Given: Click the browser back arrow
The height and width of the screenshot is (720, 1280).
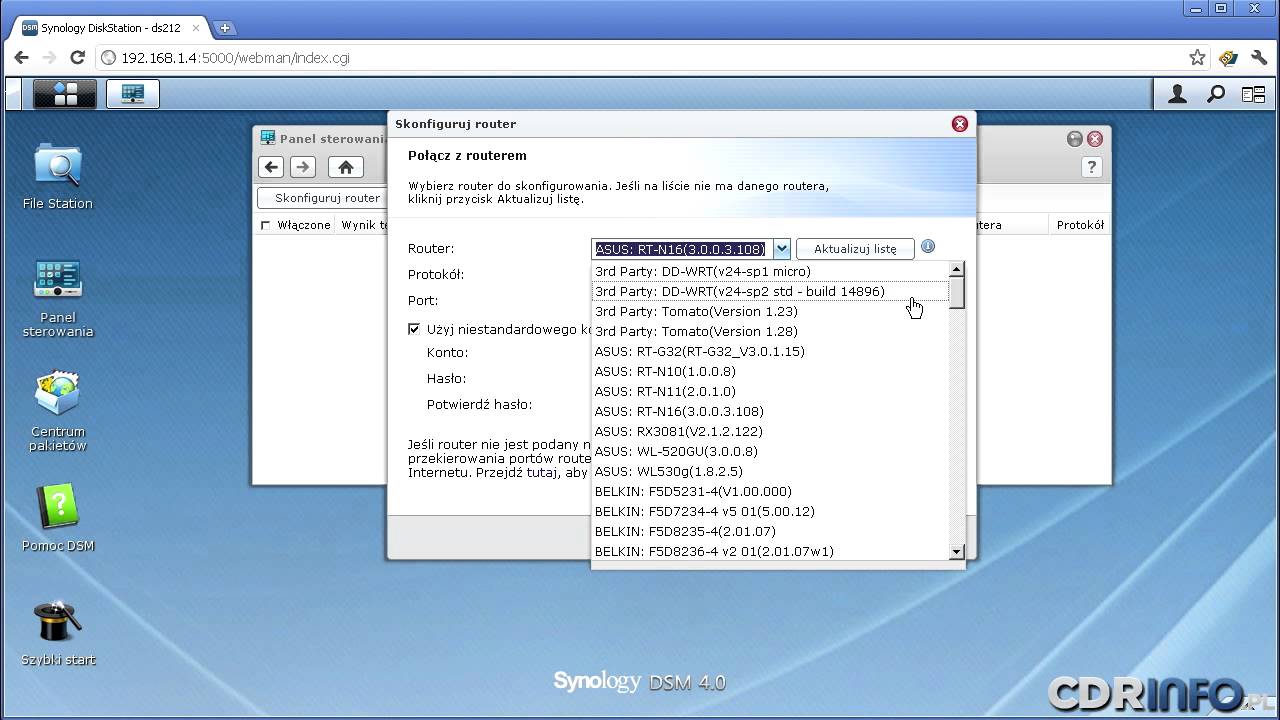Looking at the screenshot, I should tap(21, 58).
